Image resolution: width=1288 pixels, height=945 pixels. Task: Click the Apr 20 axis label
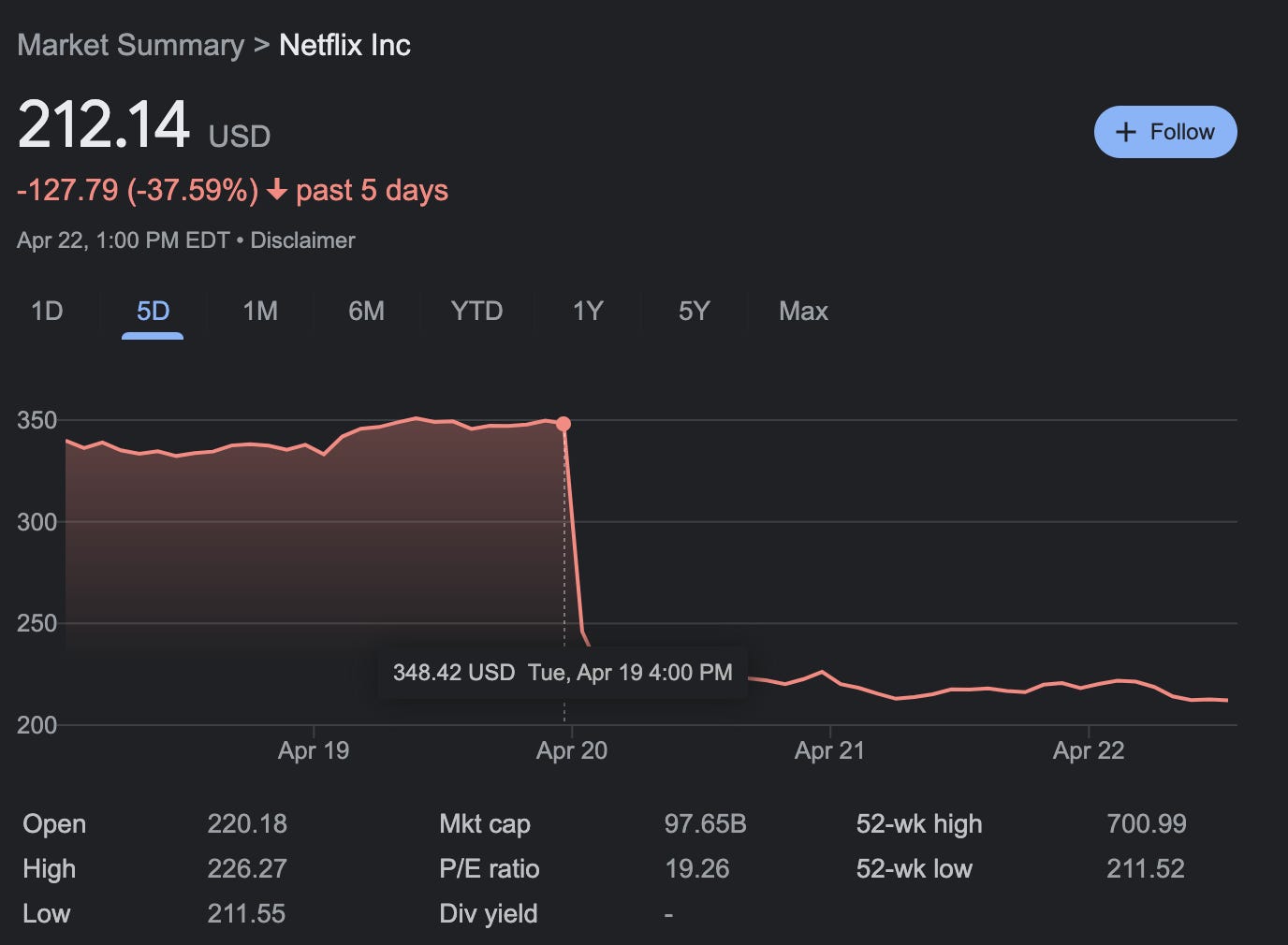click(572, 750)
